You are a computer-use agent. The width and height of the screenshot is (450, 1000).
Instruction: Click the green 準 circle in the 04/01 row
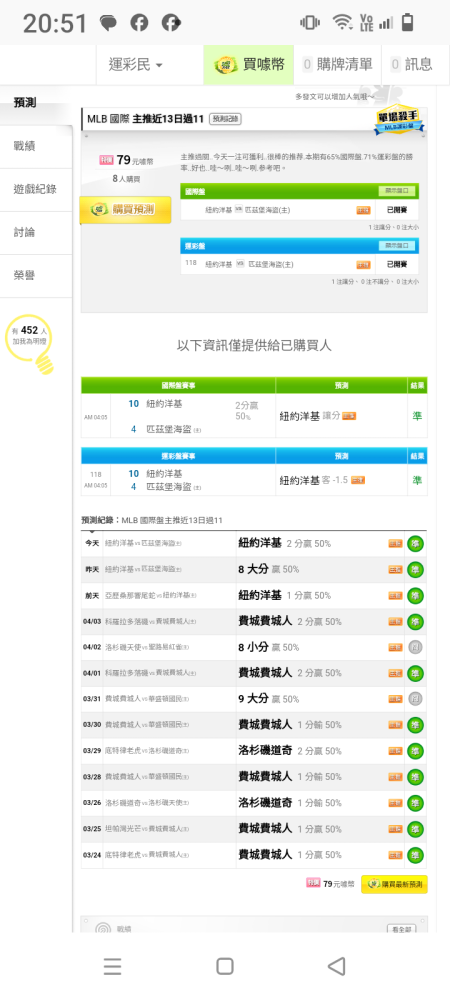click(x=416, y=673)
